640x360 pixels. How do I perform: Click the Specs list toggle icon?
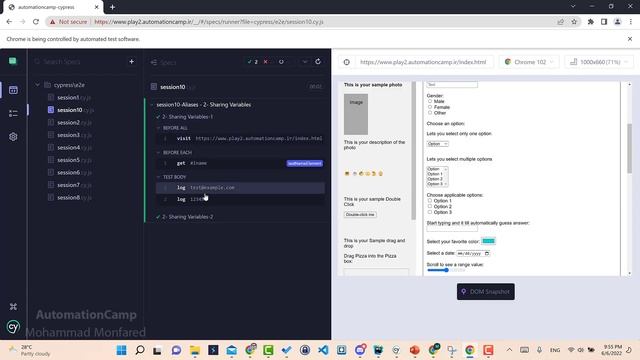coord(154,62)
